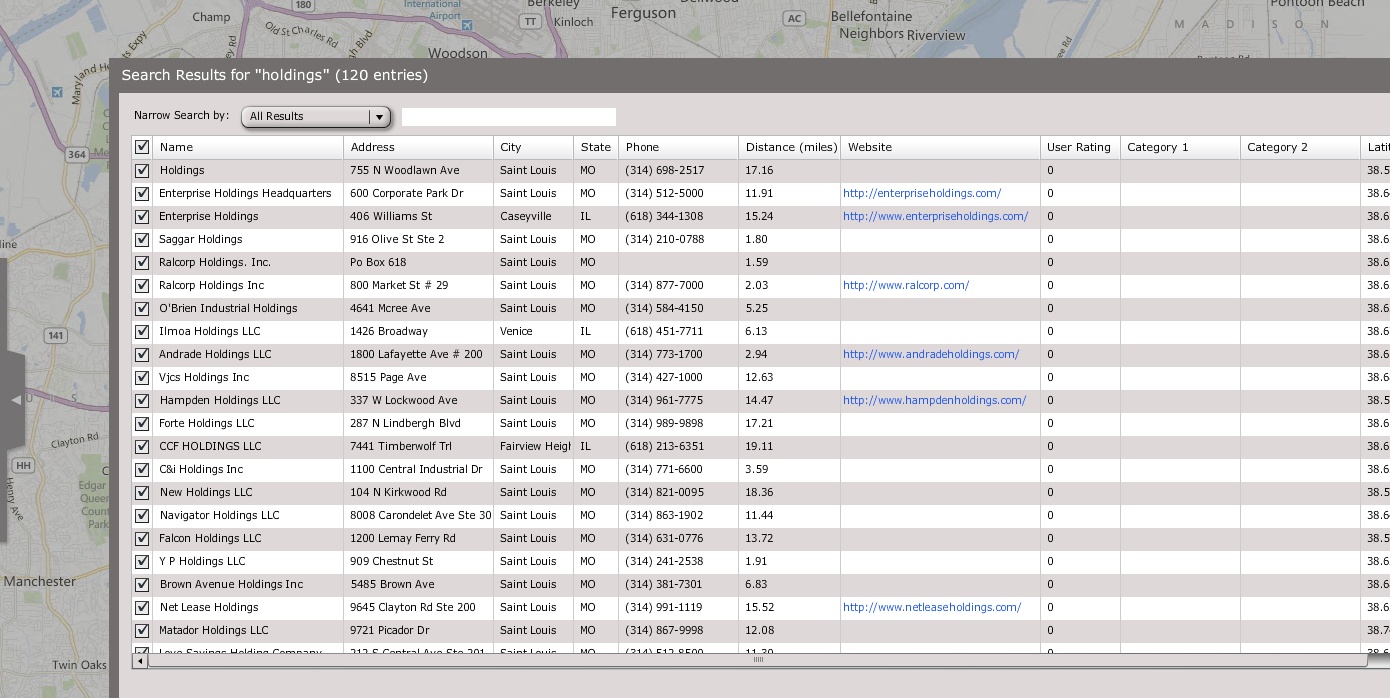Click phone number (618) 213-6351
Screen dimensions: 1390x698
point(665,447)
